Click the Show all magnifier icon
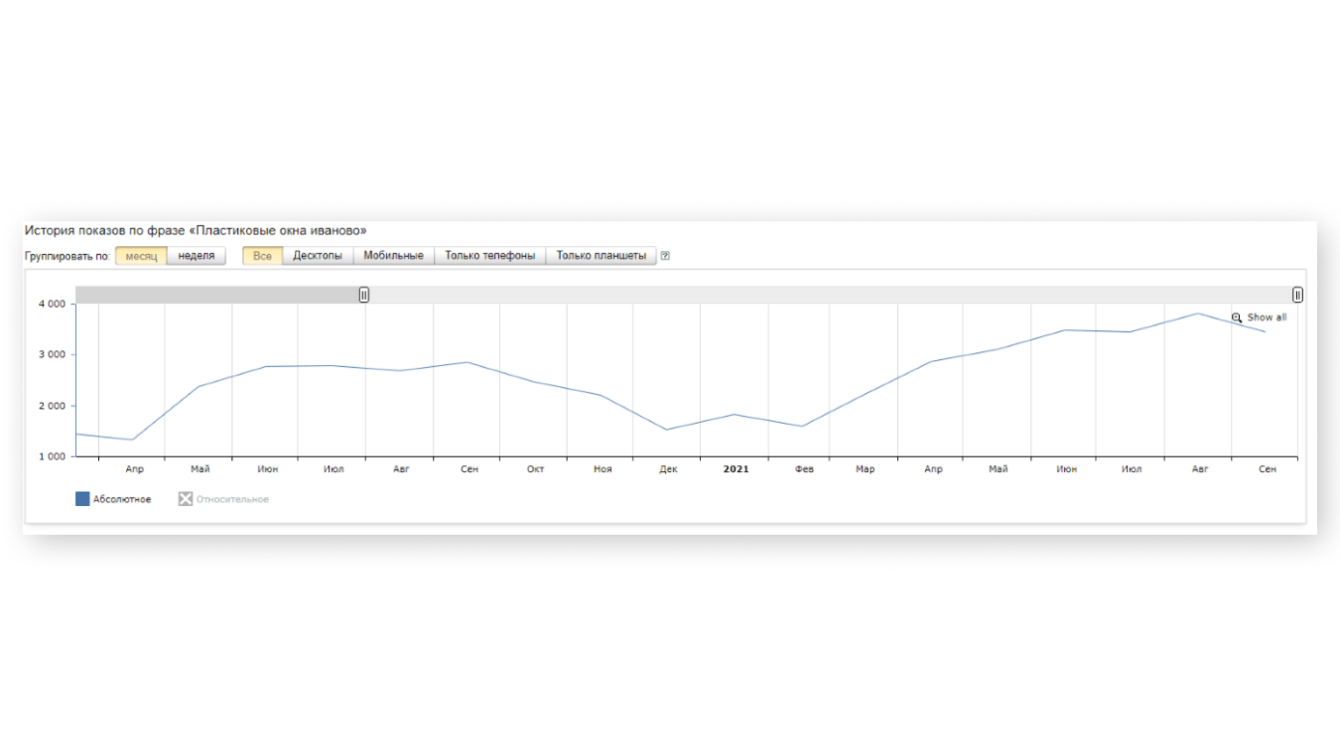Image resolution: width=1340 pixels, height=756 pixels. (1237, 318)
